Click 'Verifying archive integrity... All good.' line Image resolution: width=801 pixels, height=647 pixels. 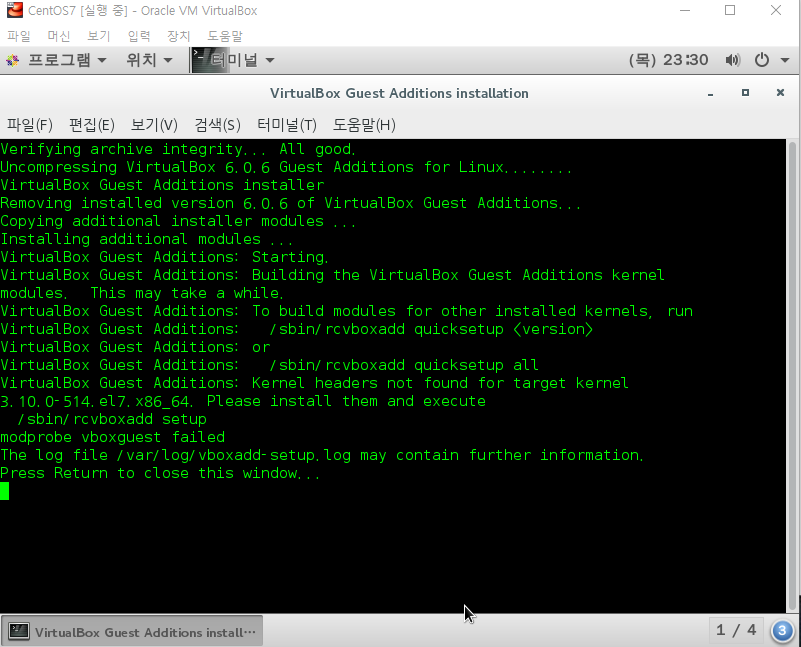point(178,149)
